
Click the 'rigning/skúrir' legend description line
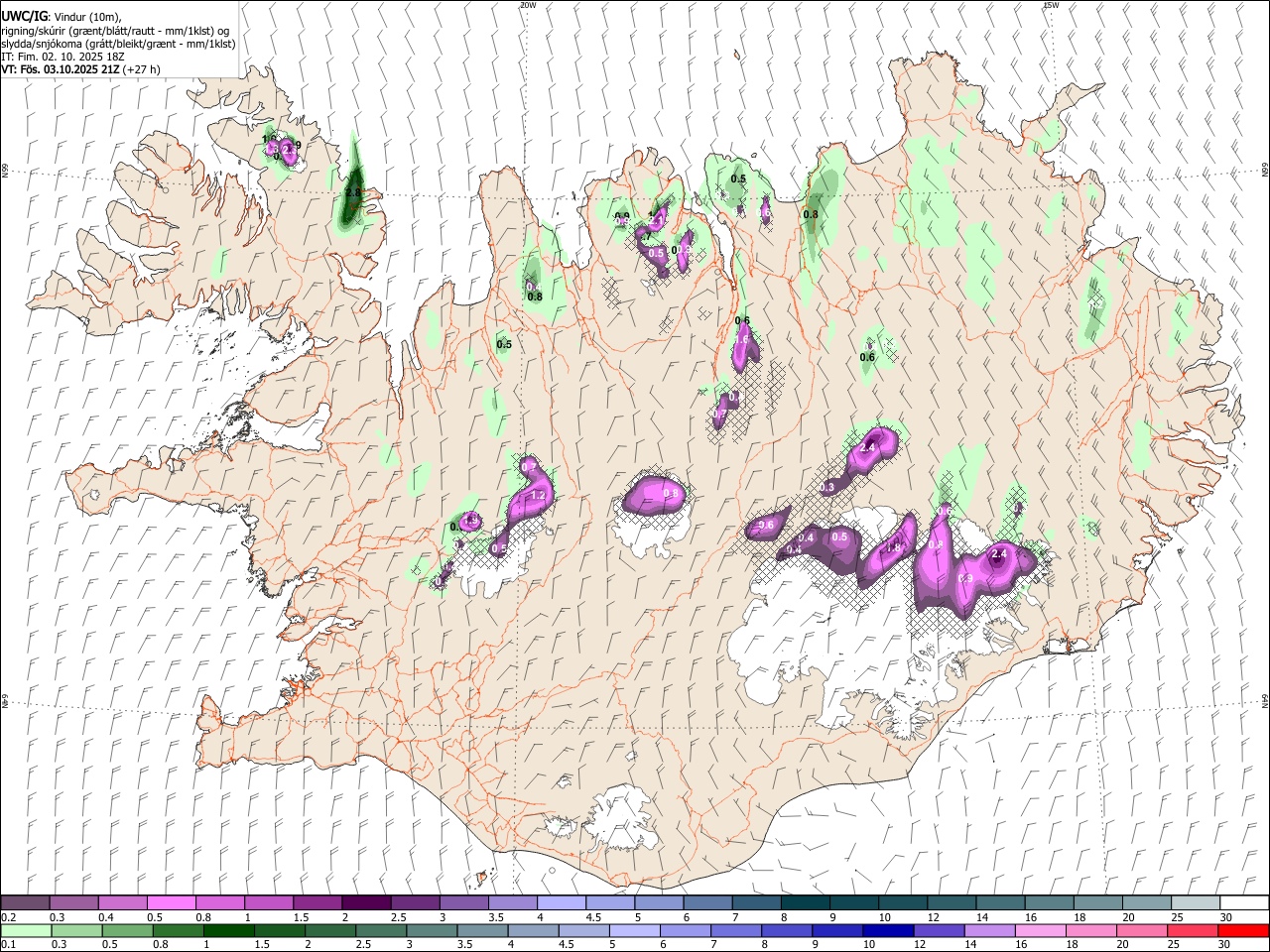click(x=115, y=31)
